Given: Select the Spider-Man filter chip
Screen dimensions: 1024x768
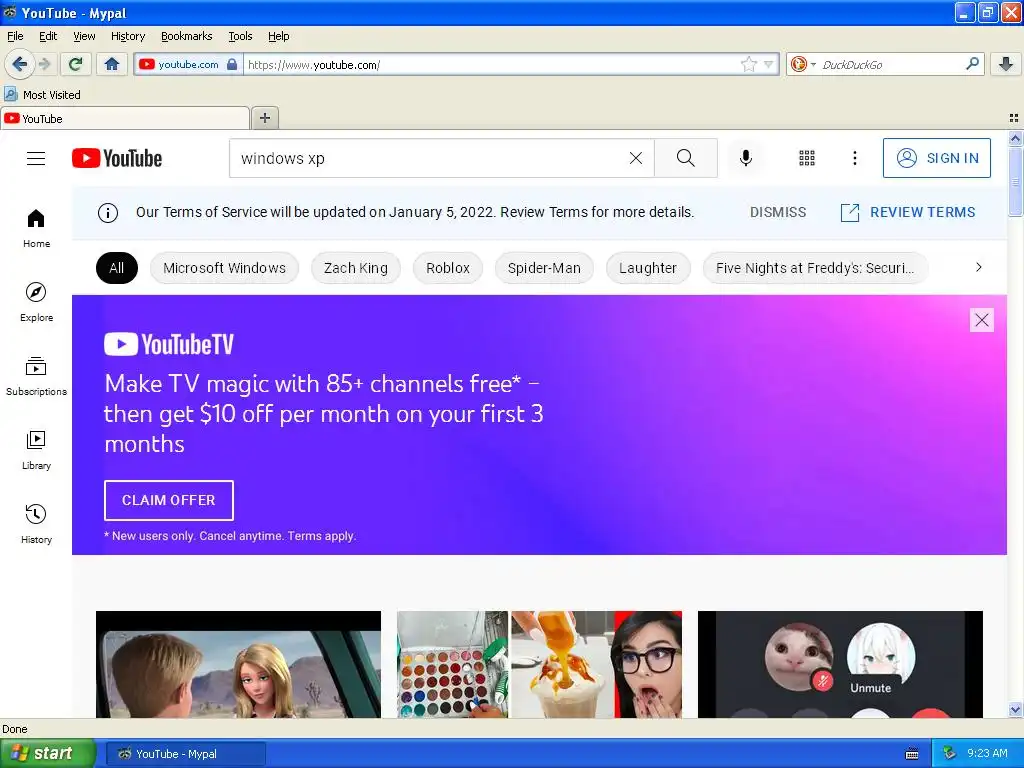Looking at the screenshot, I should (x=544, y=268).
